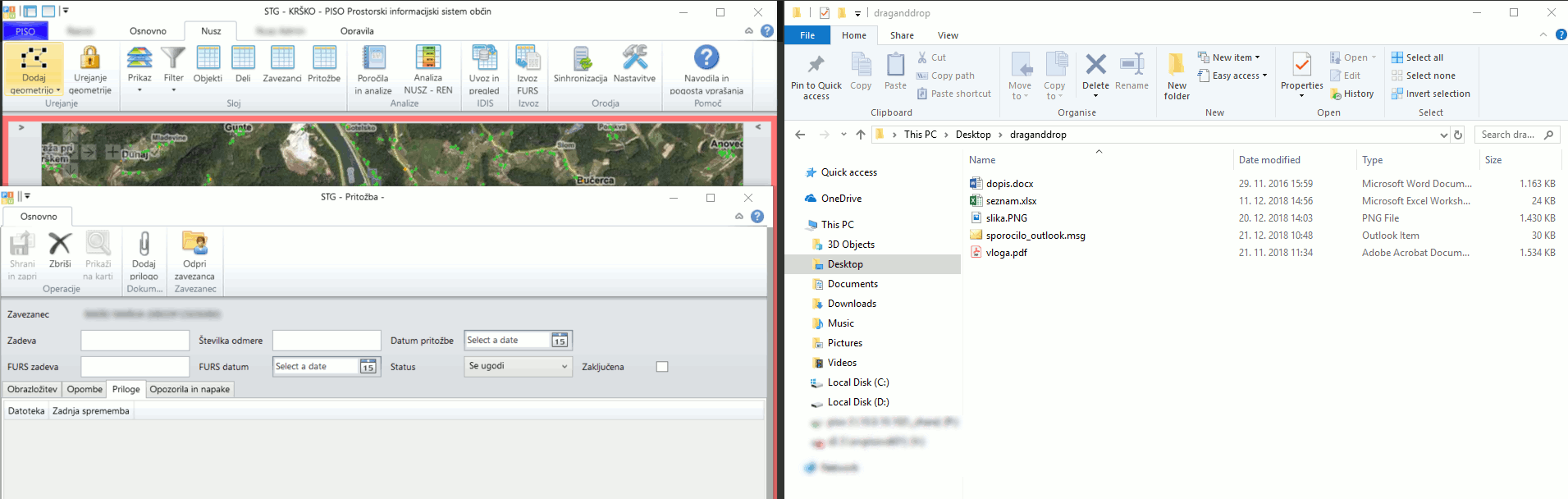
Task: Expand the Filter dropdown arrow
Action: [173, 90]
